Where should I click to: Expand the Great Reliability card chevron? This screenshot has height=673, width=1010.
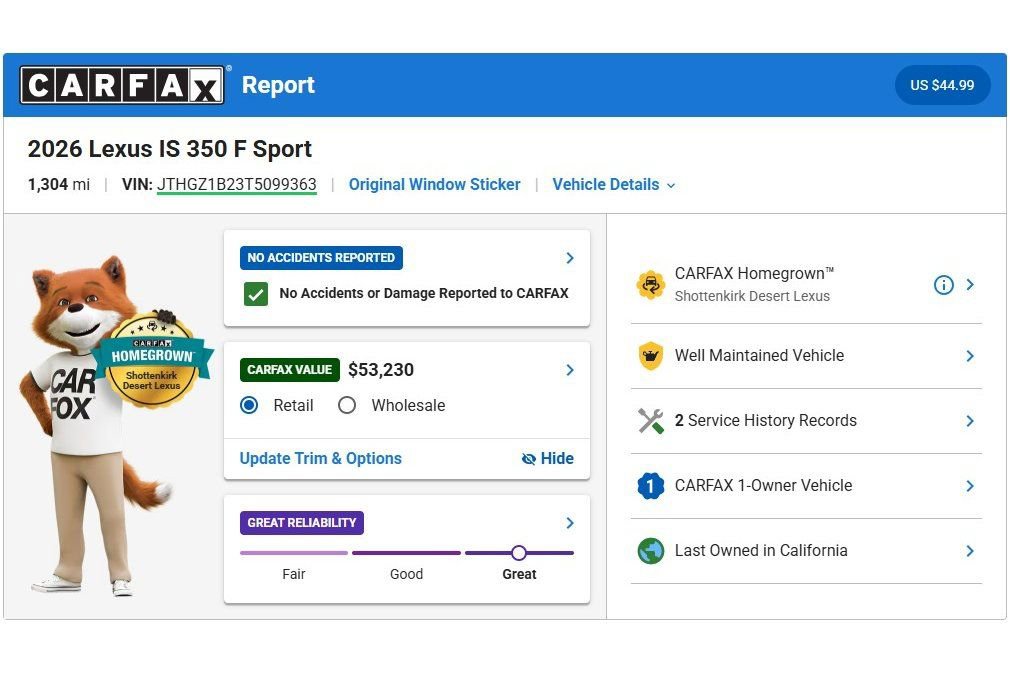tap(570, 523)
